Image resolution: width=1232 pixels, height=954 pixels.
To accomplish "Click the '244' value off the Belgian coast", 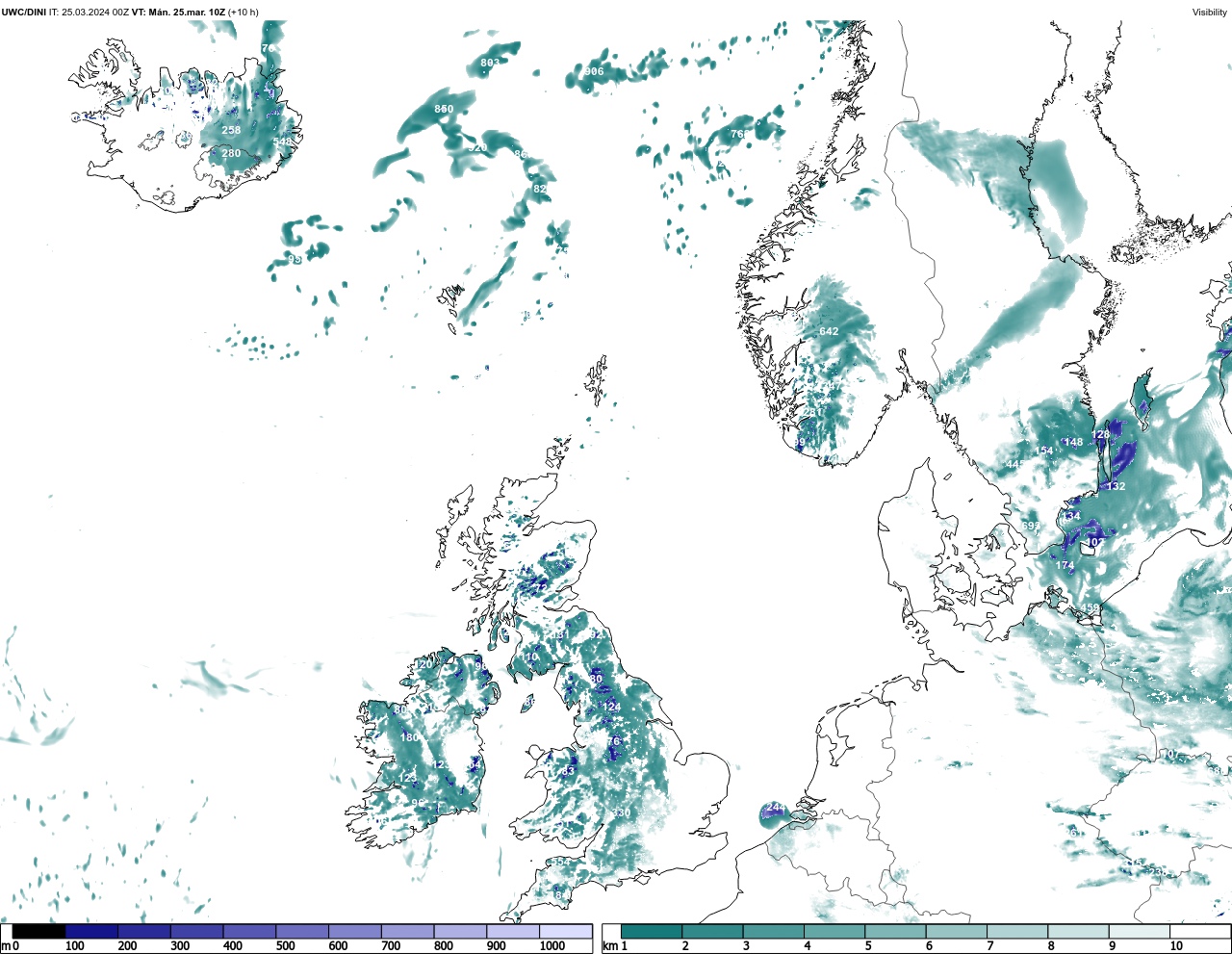I will pyautogui.click(x=775, y=807).
